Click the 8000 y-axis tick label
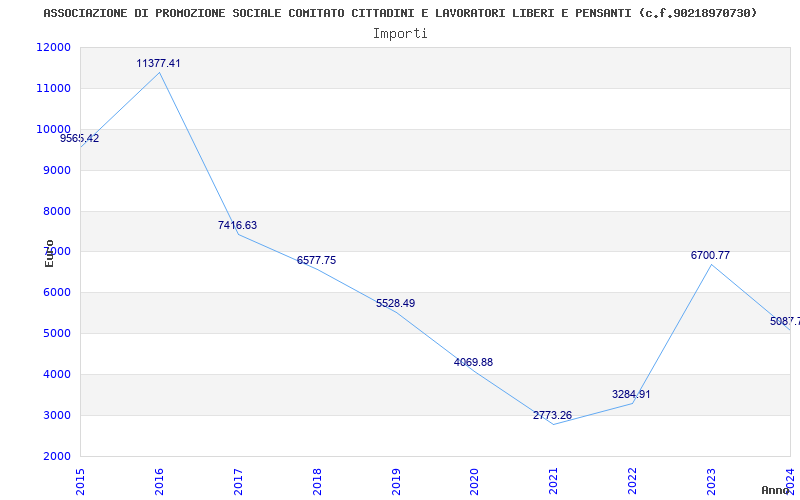This screenshot has width=800, height=500. point(56,211)
